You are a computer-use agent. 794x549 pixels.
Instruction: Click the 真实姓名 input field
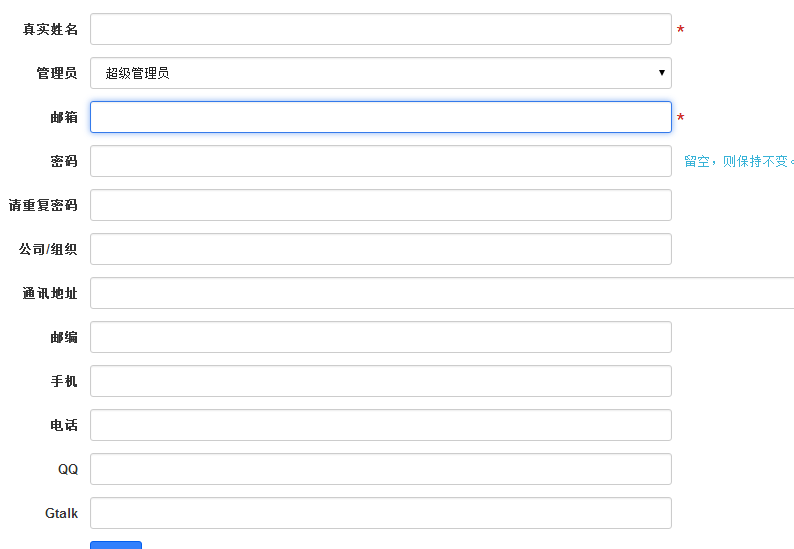(380, 29)
